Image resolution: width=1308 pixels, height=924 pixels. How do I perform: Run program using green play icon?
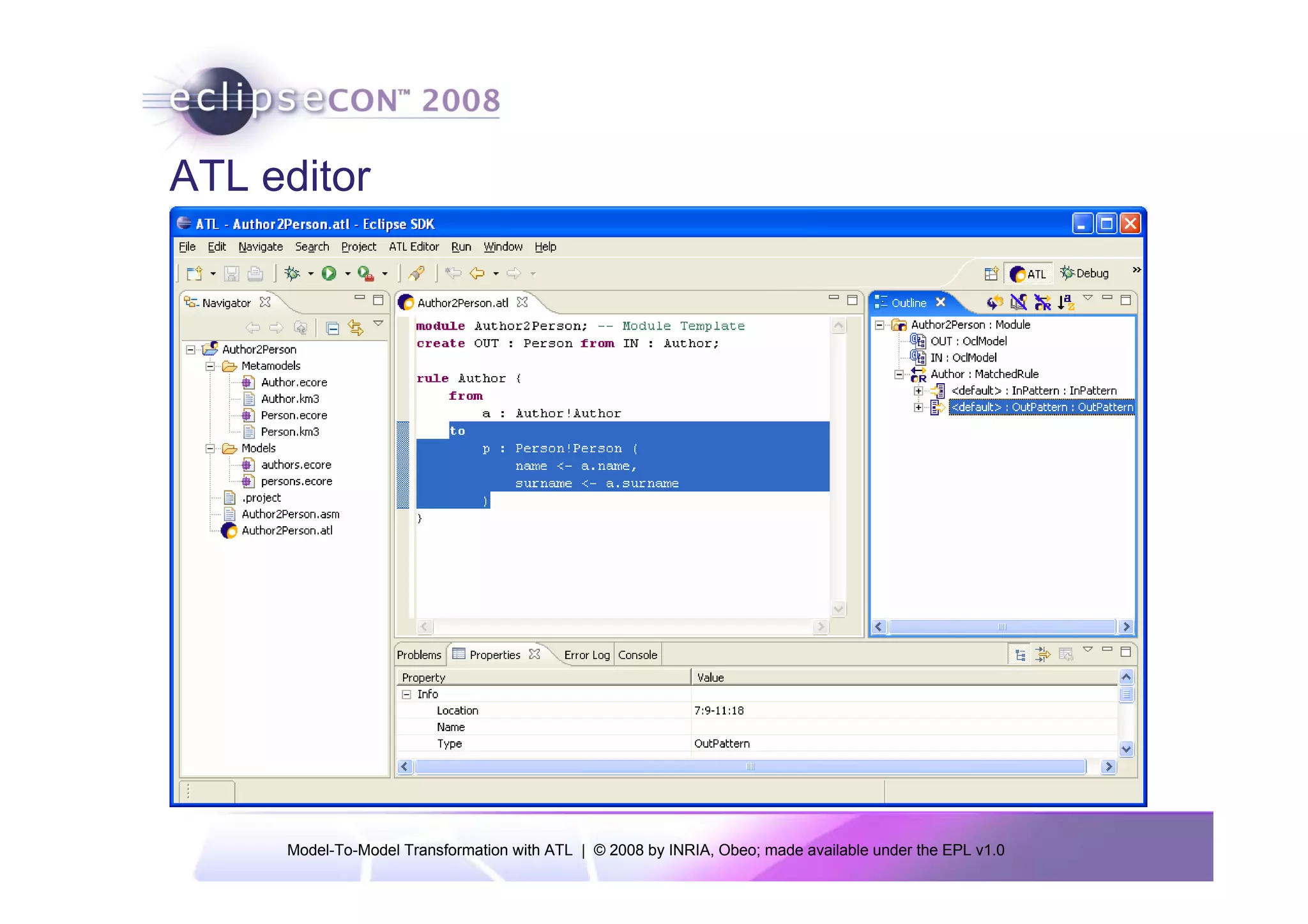click(x=329, y=273)
